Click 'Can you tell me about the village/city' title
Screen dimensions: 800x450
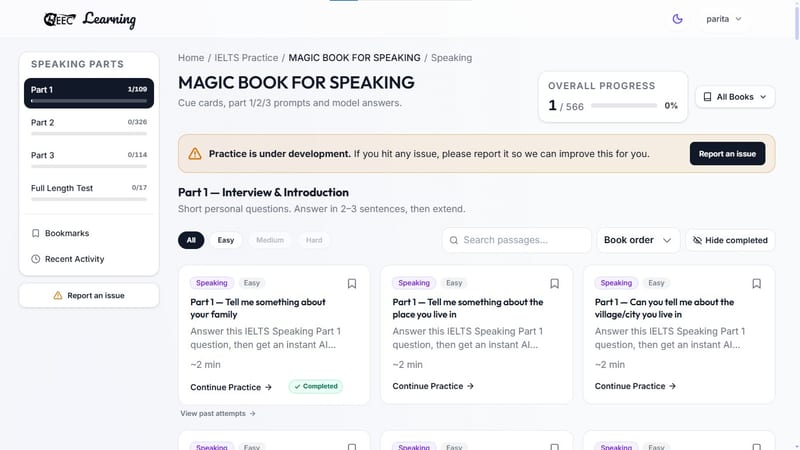coord(664,308)
